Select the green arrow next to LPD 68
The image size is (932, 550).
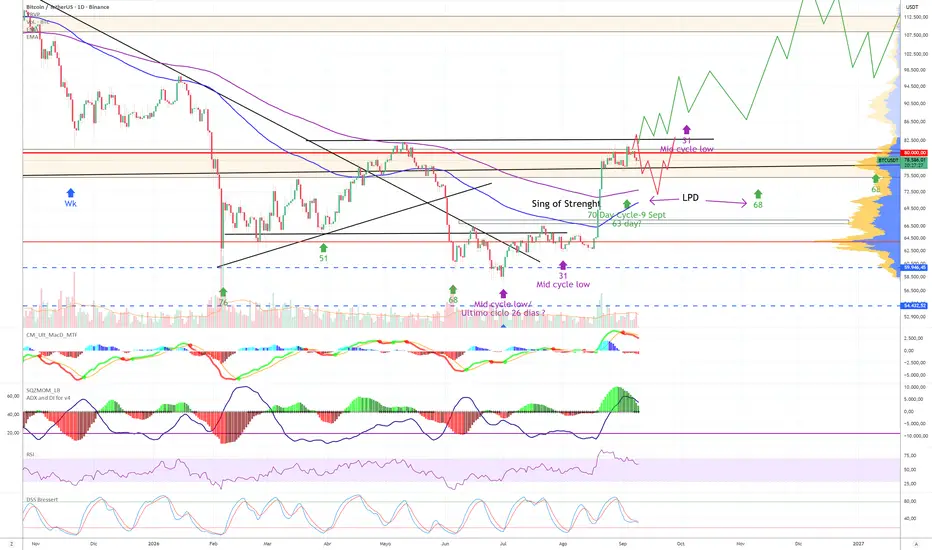(x=758, y=194)
